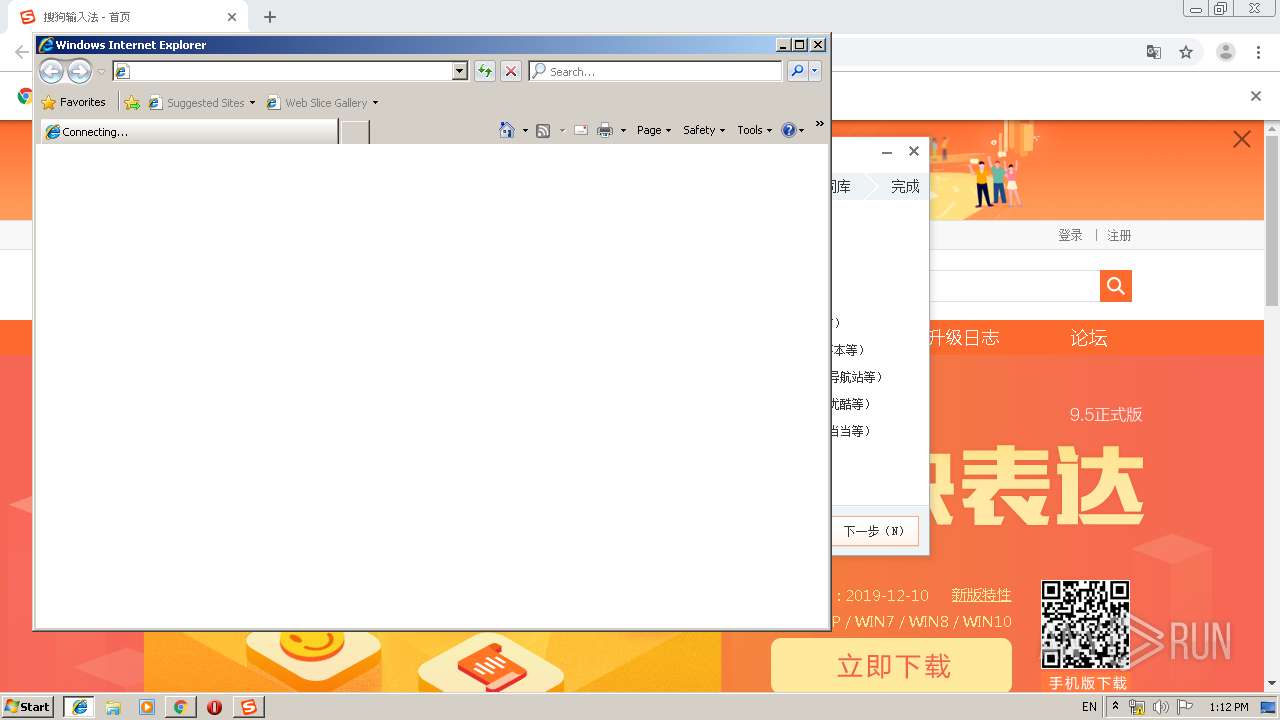Open Windows Media Player from the taskbar
Image resolution: width=1280 pixels, height=720 pixels.
pyautogui.click(x=147, y=706)
